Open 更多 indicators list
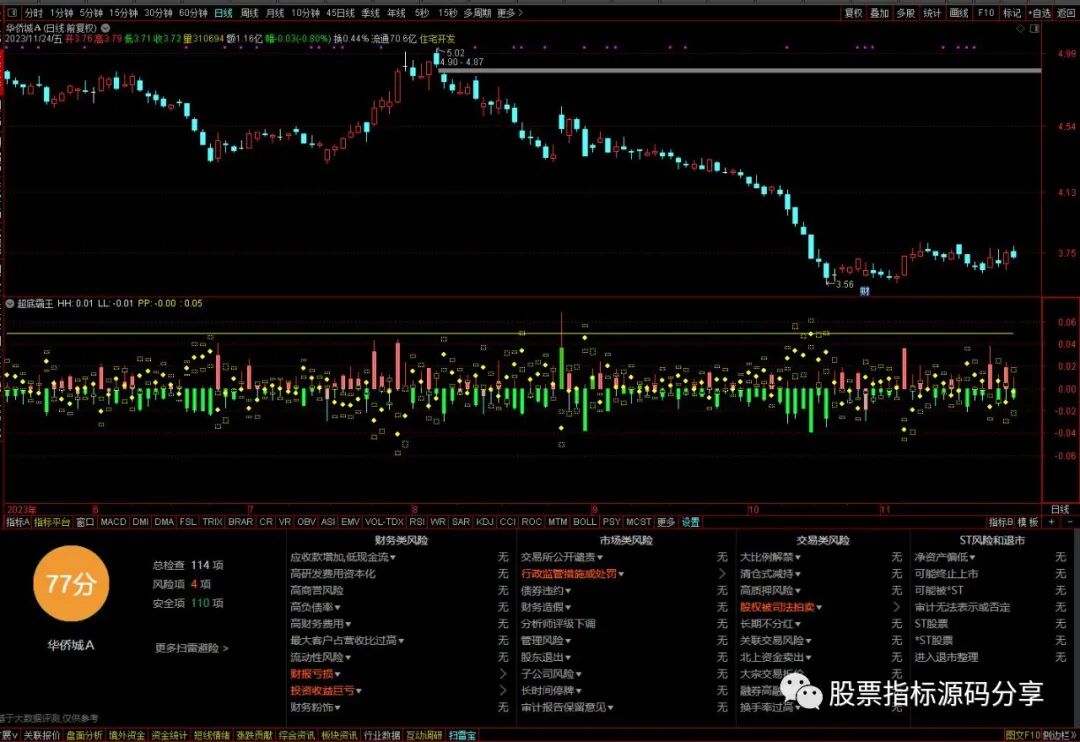Image resolution: width=1080 pixels, height=742 pixels. (665, 522)
